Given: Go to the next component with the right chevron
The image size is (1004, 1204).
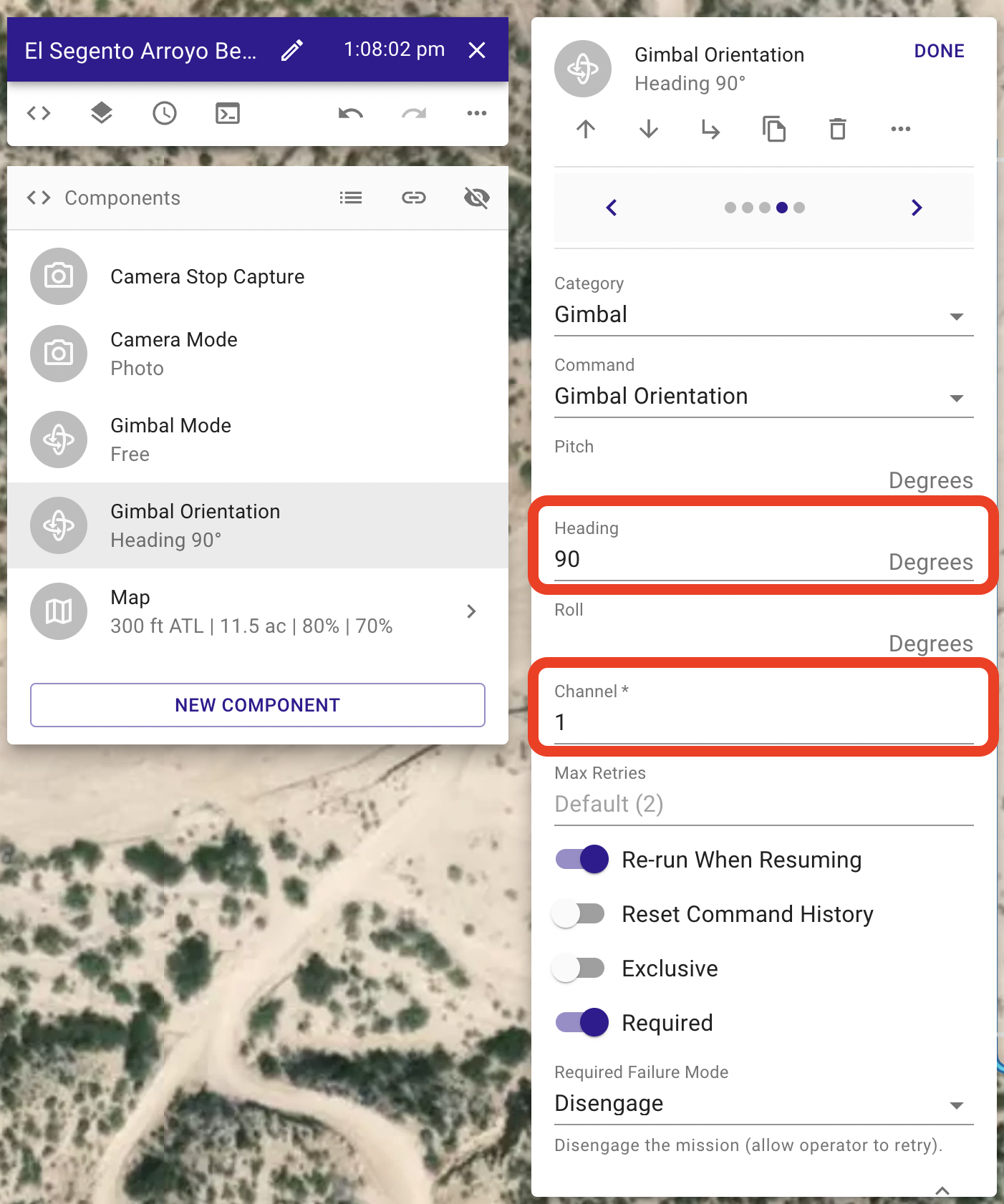Looking at the screenshot, I should pyautogui.click(x=917, y=208).
